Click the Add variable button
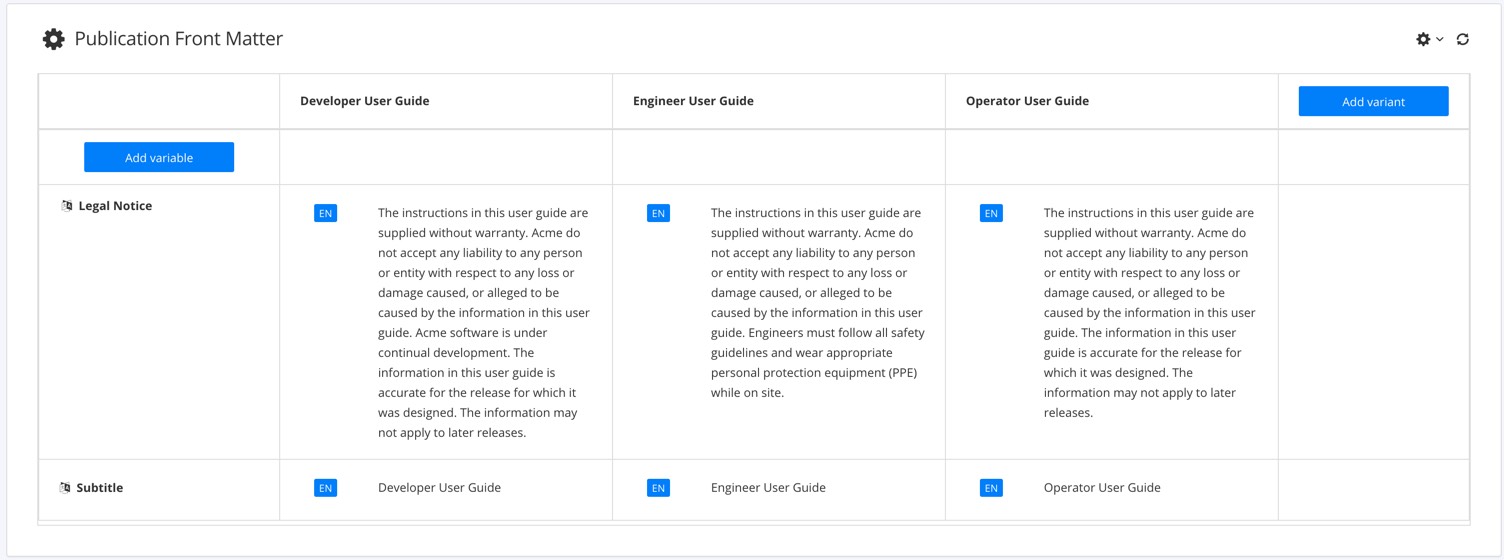This screenshot has width=1504, height=560. 159,157
